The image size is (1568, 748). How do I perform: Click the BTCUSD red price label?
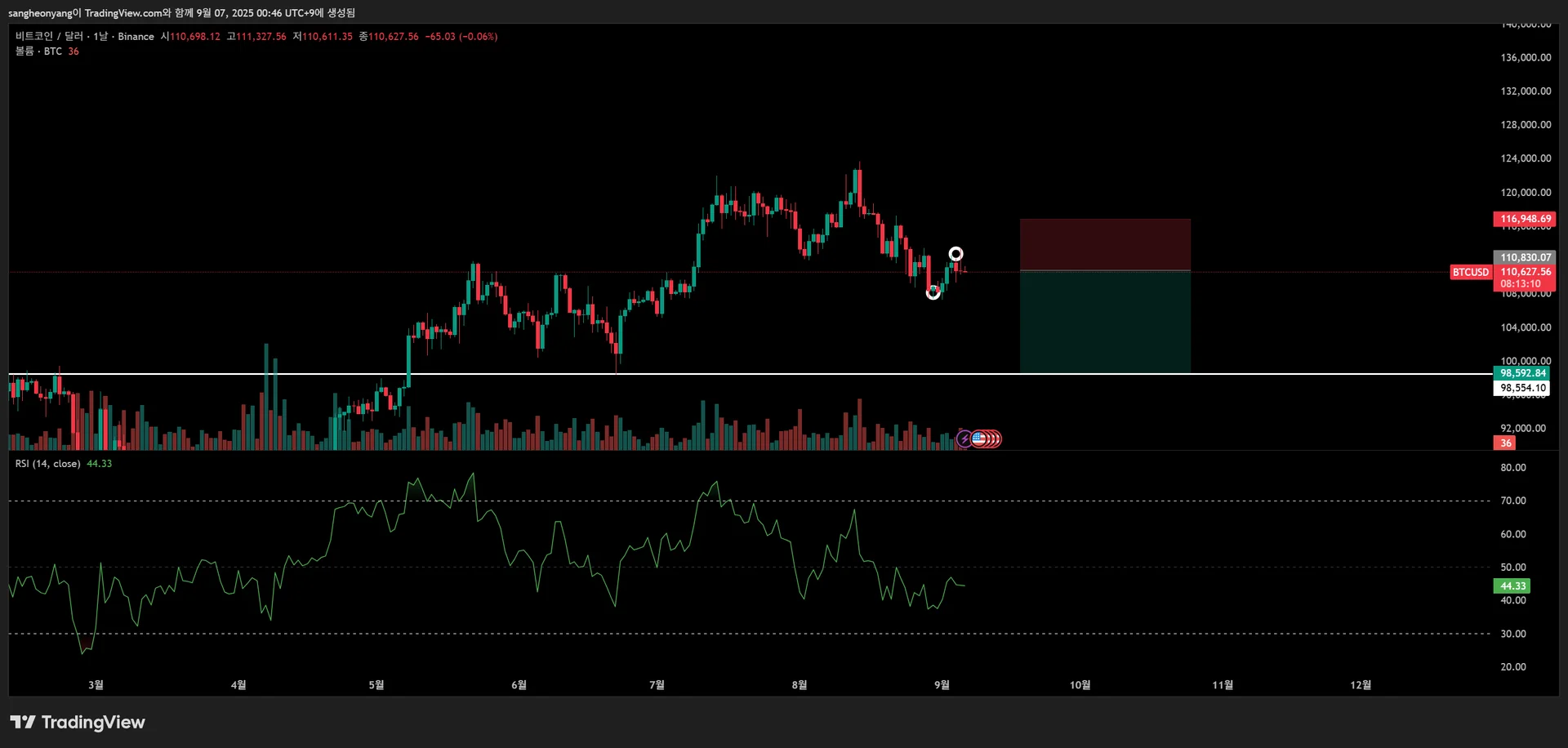click(1471, 272)
